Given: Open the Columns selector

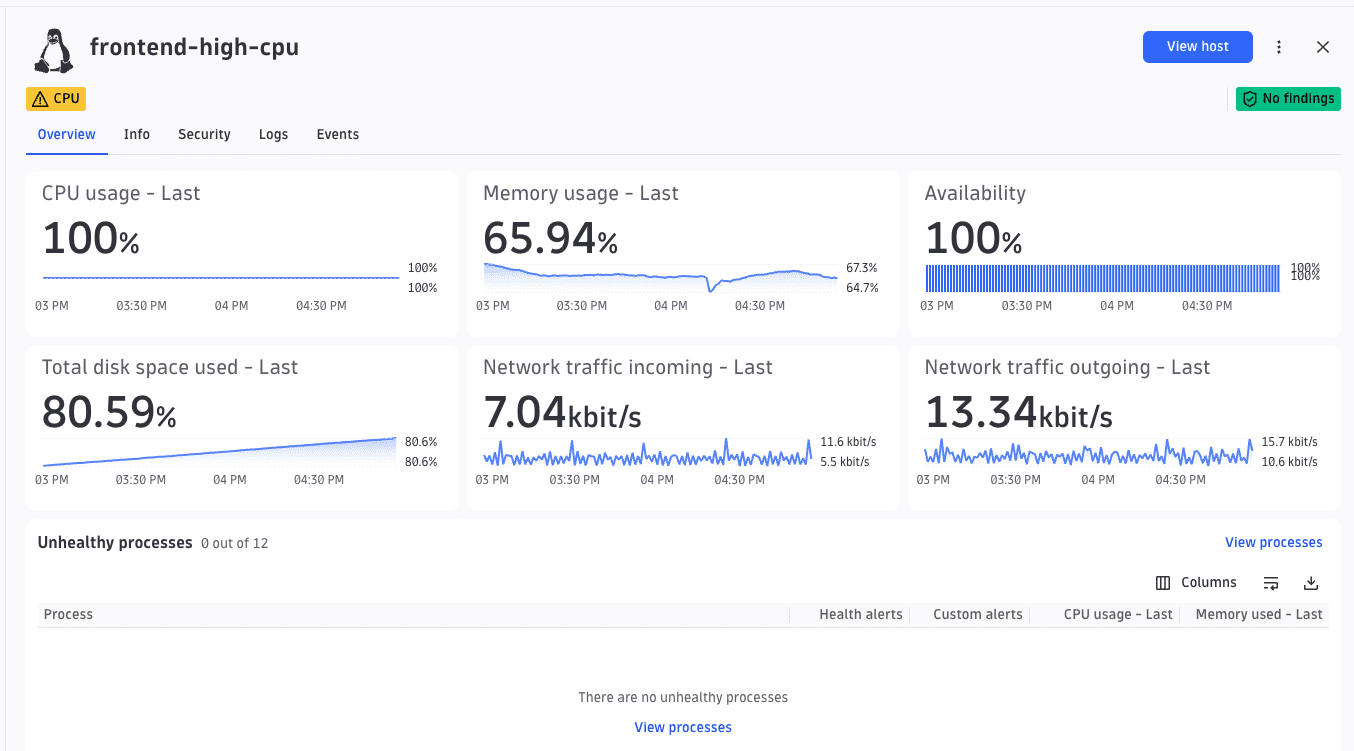Looking at the screenshot, I should pos(1196,583).
